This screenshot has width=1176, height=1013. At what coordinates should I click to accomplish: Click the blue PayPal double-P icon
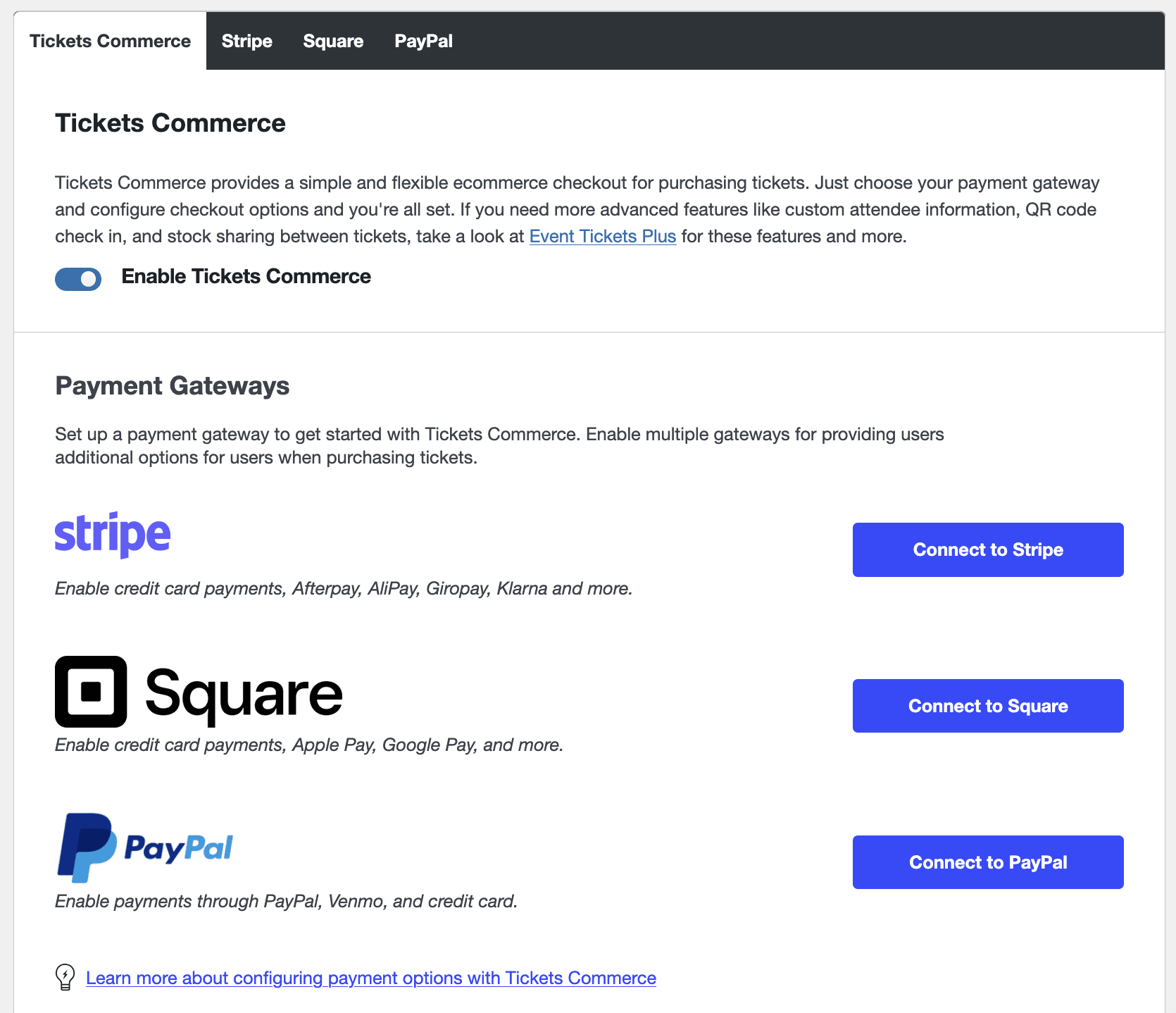pyautogui.click(x=87, y=847)
